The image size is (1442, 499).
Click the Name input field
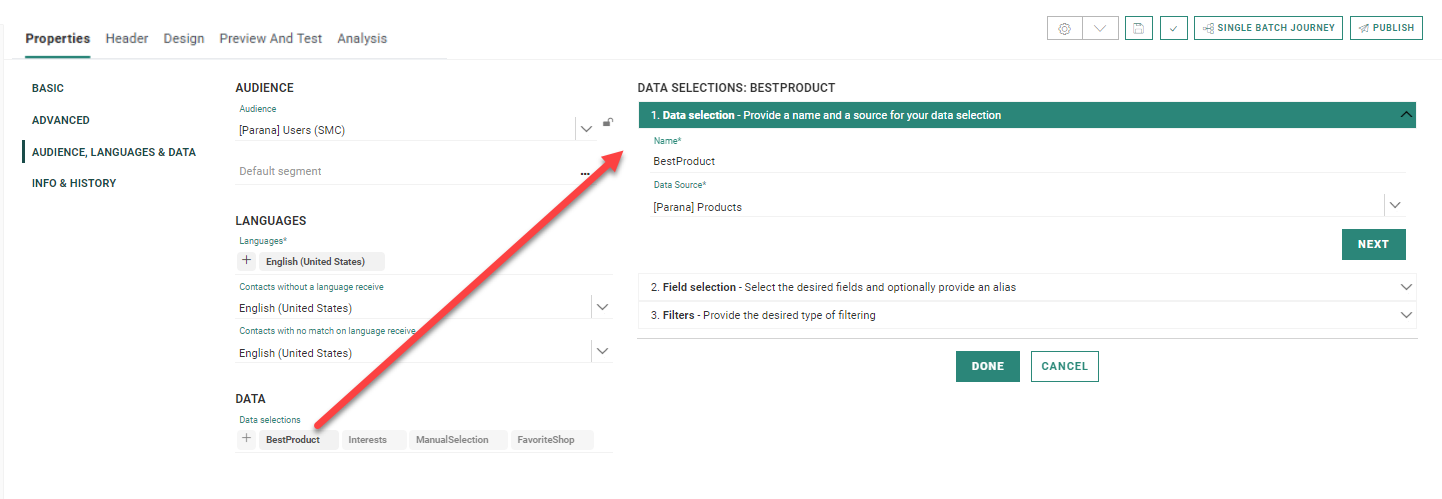coord(1020,161)
